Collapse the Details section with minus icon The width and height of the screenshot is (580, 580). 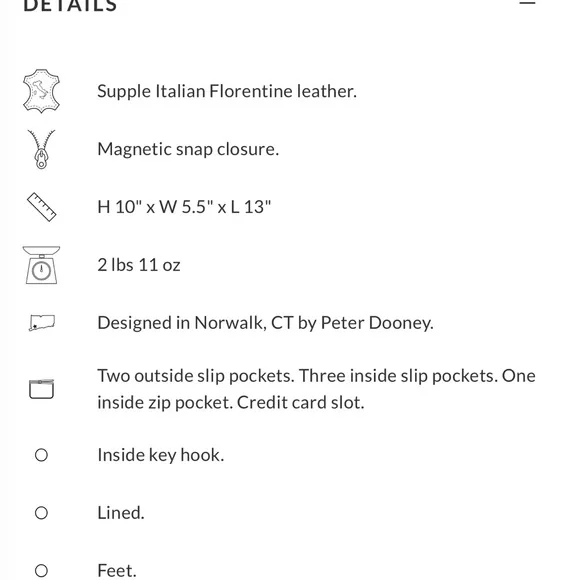[527, 3]
